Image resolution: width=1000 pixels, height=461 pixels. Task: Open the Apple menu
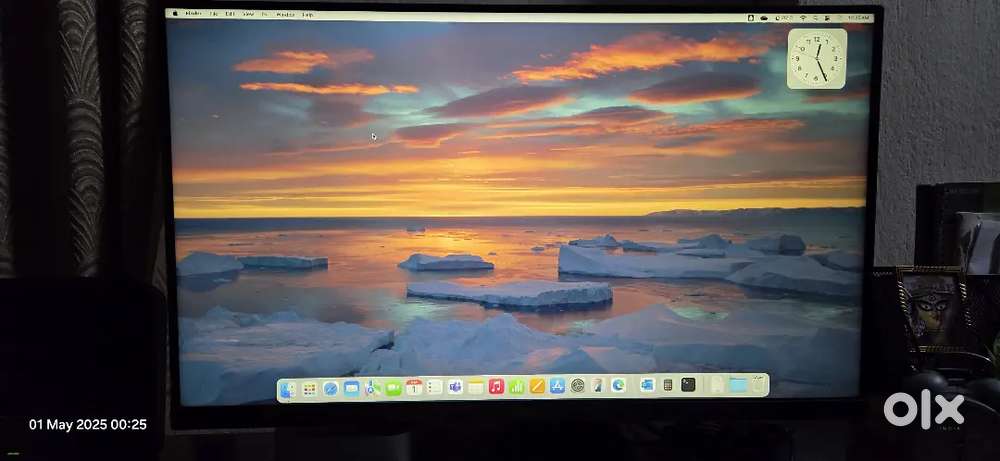pos(175,14)
